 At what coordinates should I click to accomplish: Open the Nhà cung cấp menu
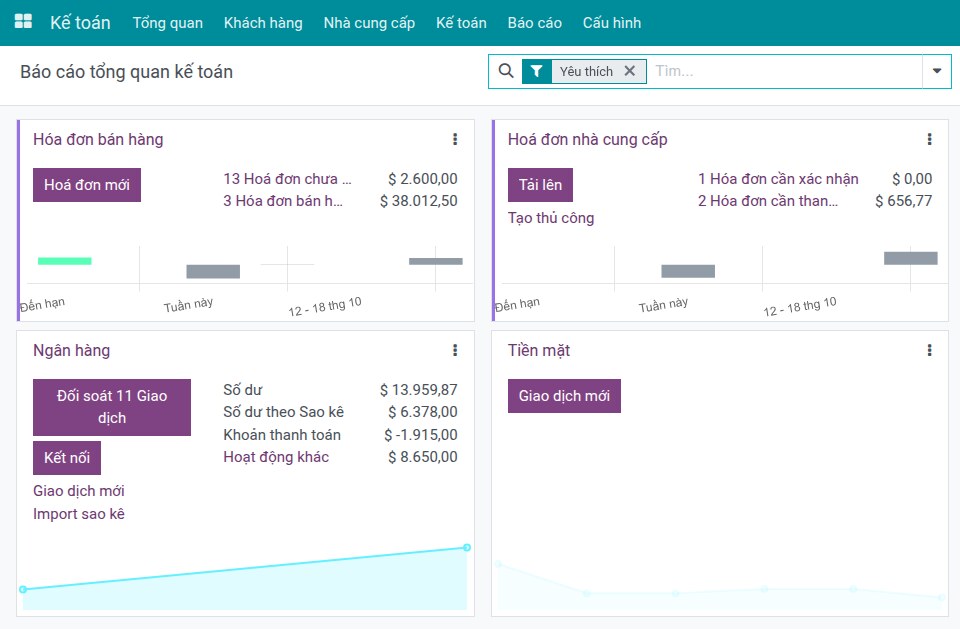[369, 23]
